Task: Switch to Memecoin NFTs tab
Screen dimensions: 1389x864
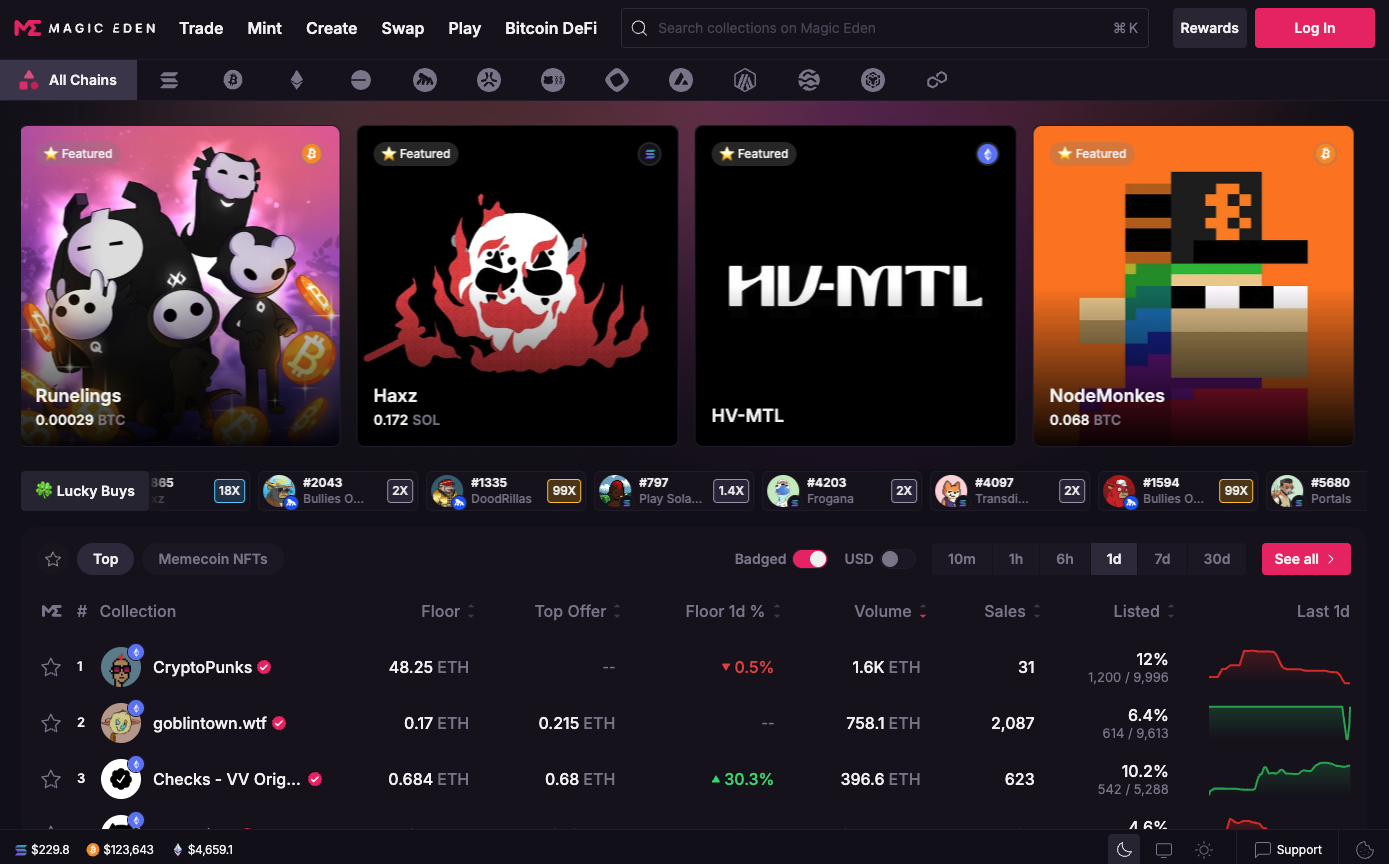Action: tap(213, 559)
